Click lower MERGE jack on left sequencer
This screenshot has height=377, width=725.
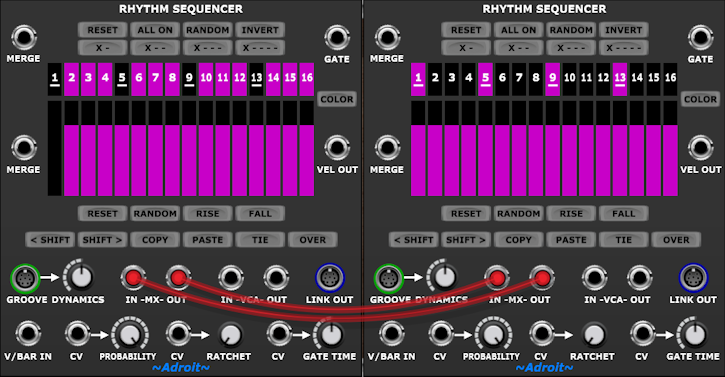tap(24, 148)
